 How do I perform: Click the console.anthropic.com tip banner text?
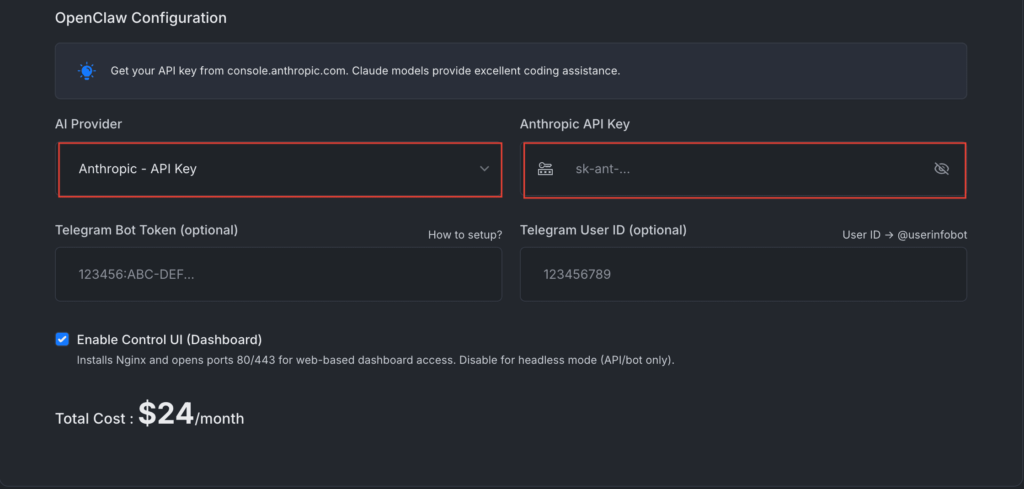(x=365, y=71)
